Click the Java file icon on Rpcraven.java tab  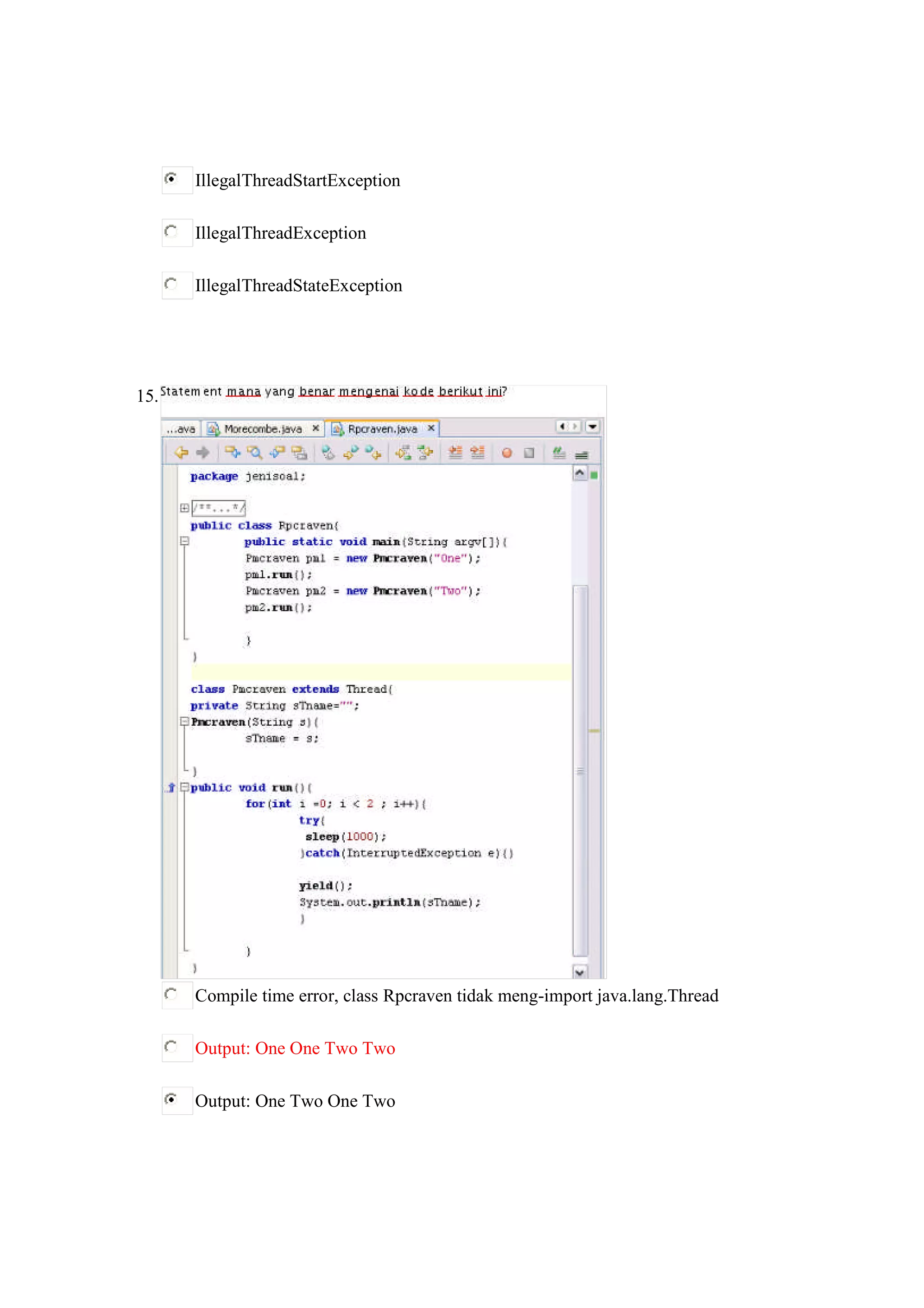337,428
